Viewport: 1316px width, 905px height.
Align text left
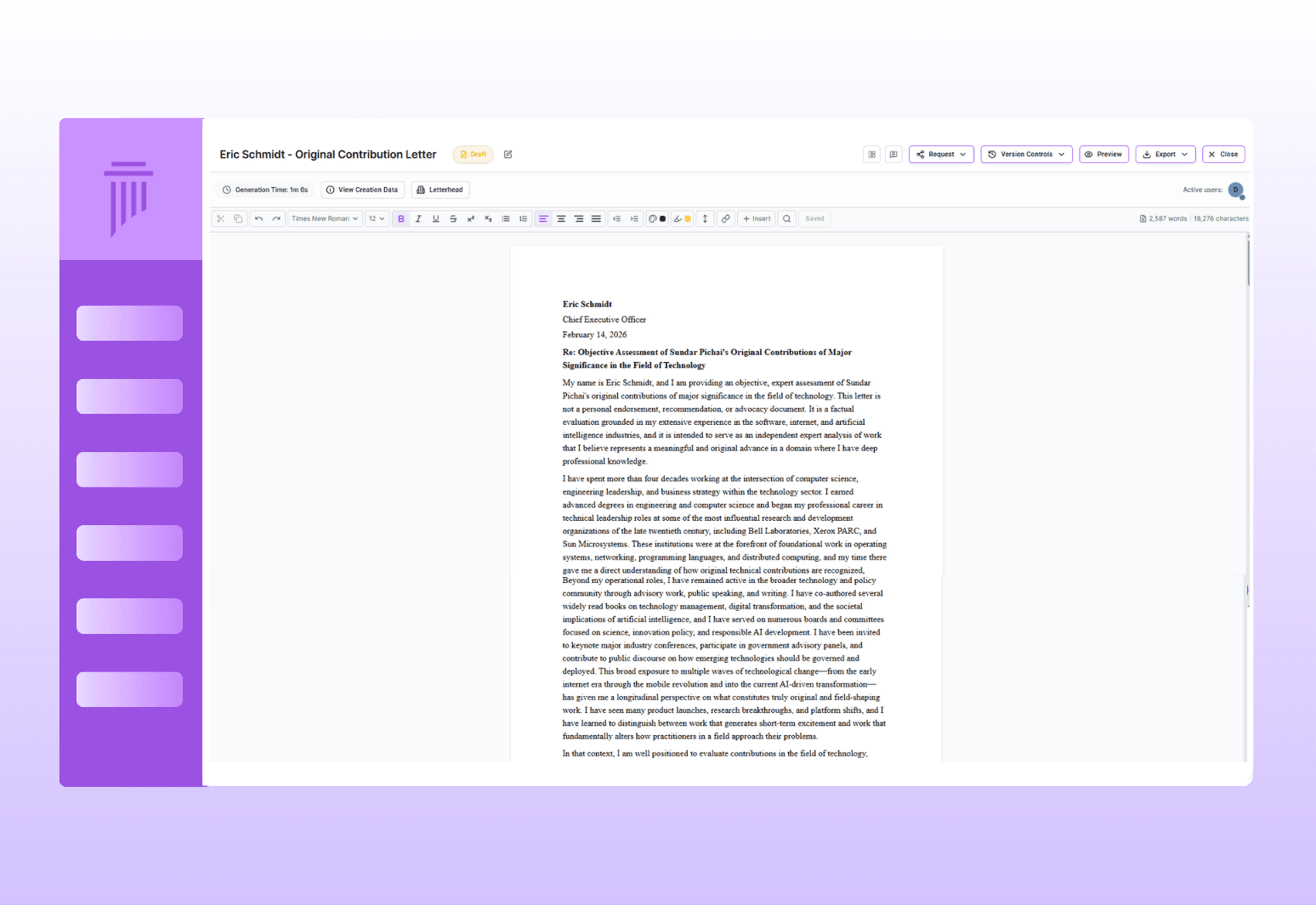(543, 218)
